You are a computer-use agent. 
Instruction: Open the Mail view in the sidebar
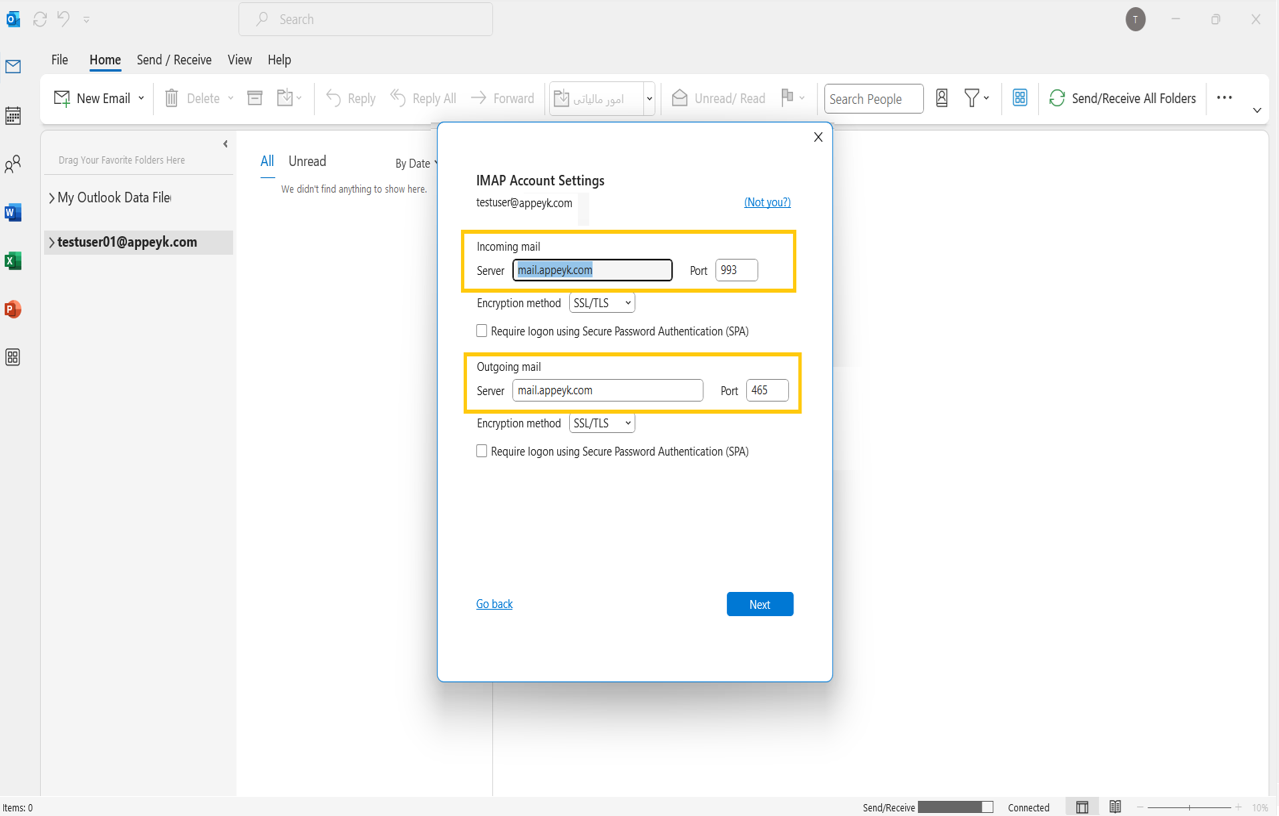13,67
